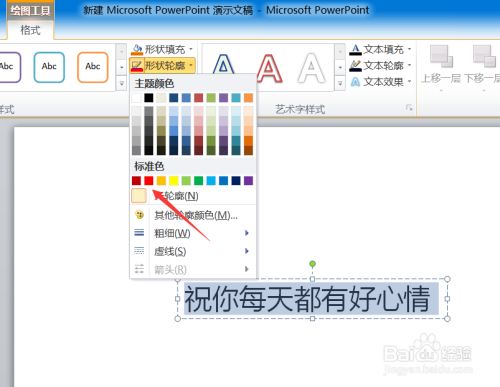This screenshot has width=500, height=387.
Task: Pick standard color dark navy blue
Action: [x=236, y=181]
